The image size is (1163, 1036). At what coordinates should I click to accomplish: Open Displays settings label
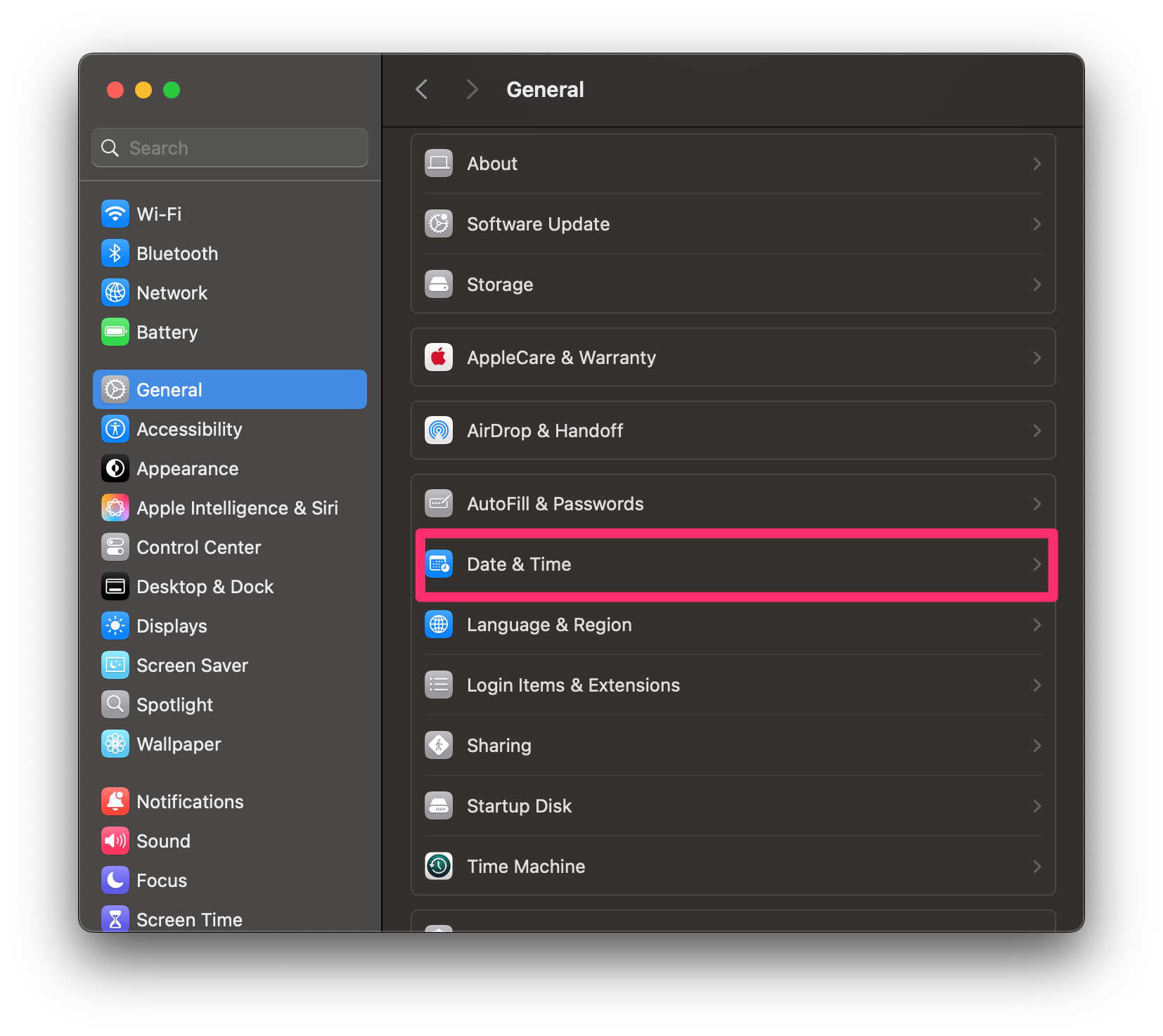pos(172,626)
